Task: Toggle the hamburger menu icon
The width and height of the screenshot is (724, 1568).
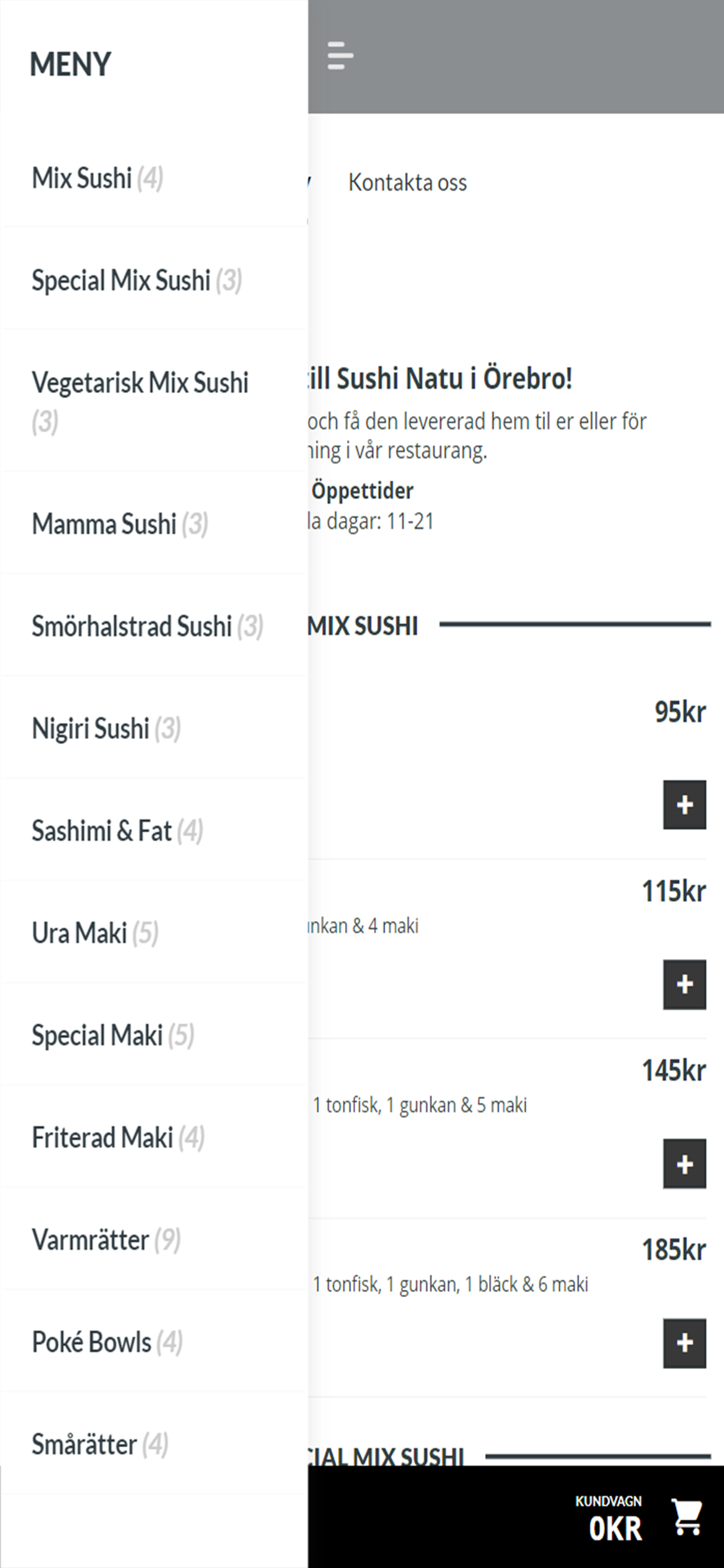Action: point(340,55)
